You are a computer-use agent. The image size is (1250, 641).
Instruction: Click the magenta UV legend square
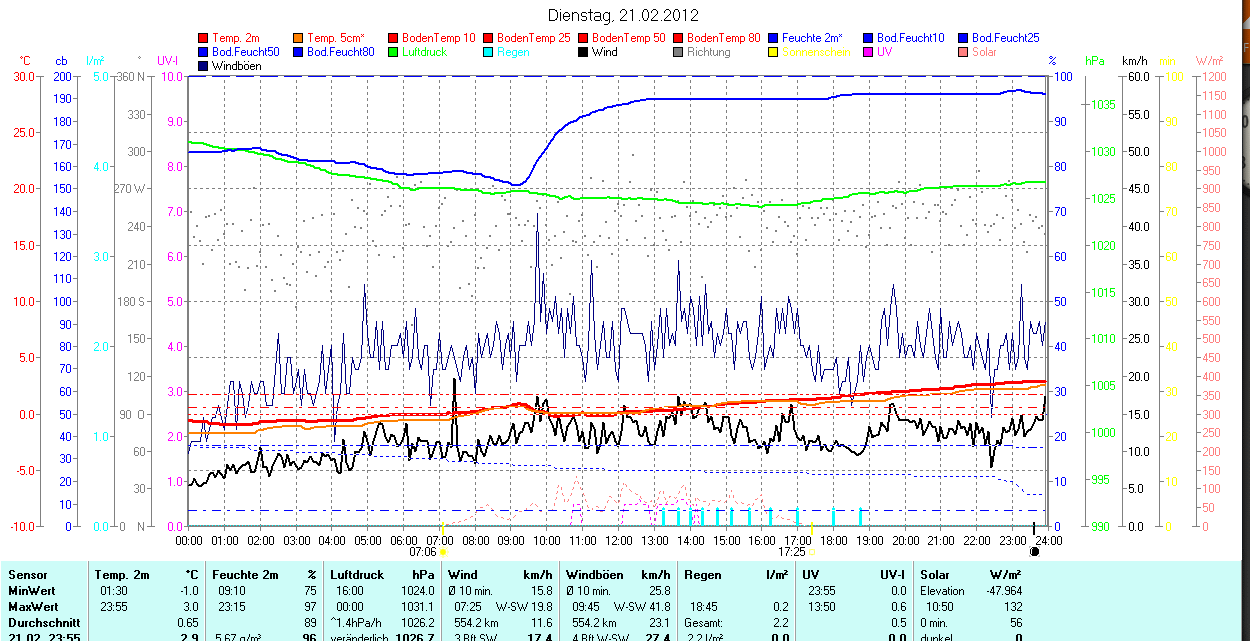(869, 52)
